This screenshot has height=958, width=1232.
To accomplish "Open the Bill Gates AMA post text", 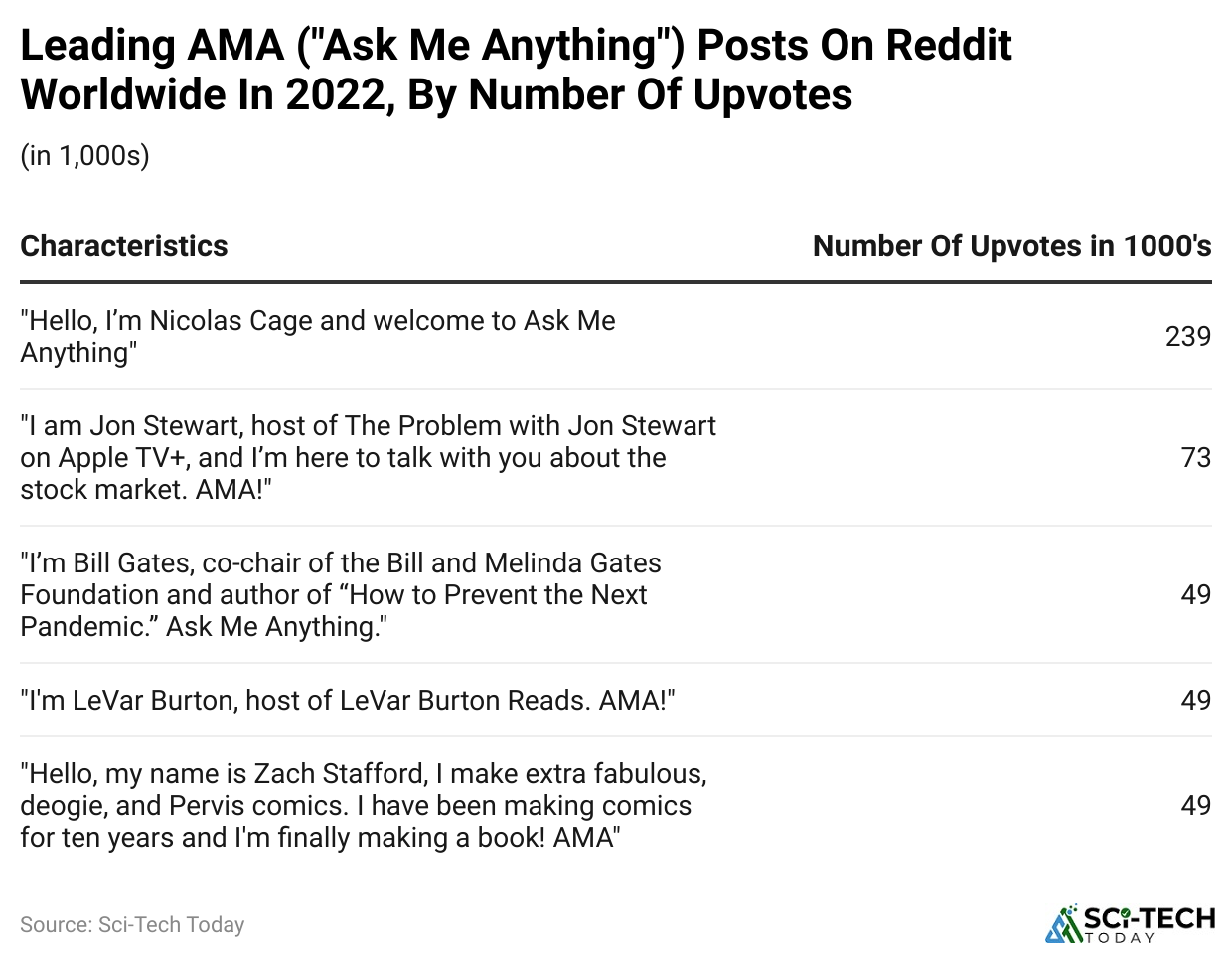I will tap(341, 594).
